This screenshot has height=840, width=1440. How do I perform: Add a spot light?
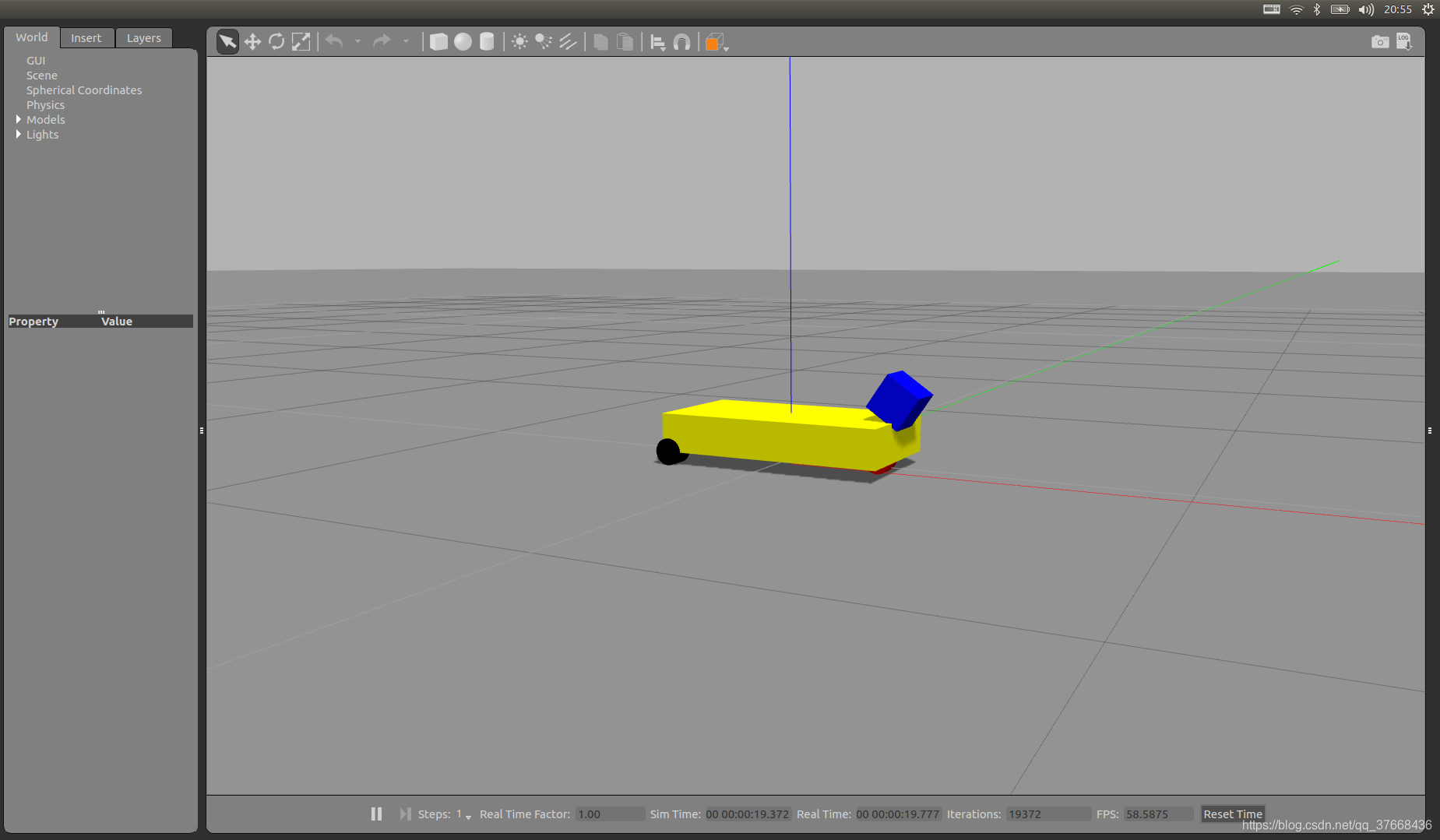[544, 41]
